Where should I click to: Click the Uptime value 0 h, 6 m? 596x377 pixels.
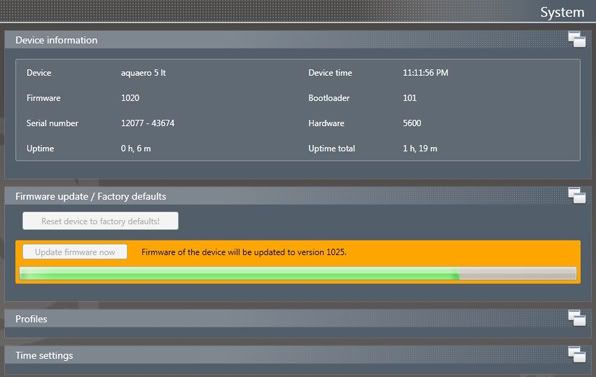136,148
